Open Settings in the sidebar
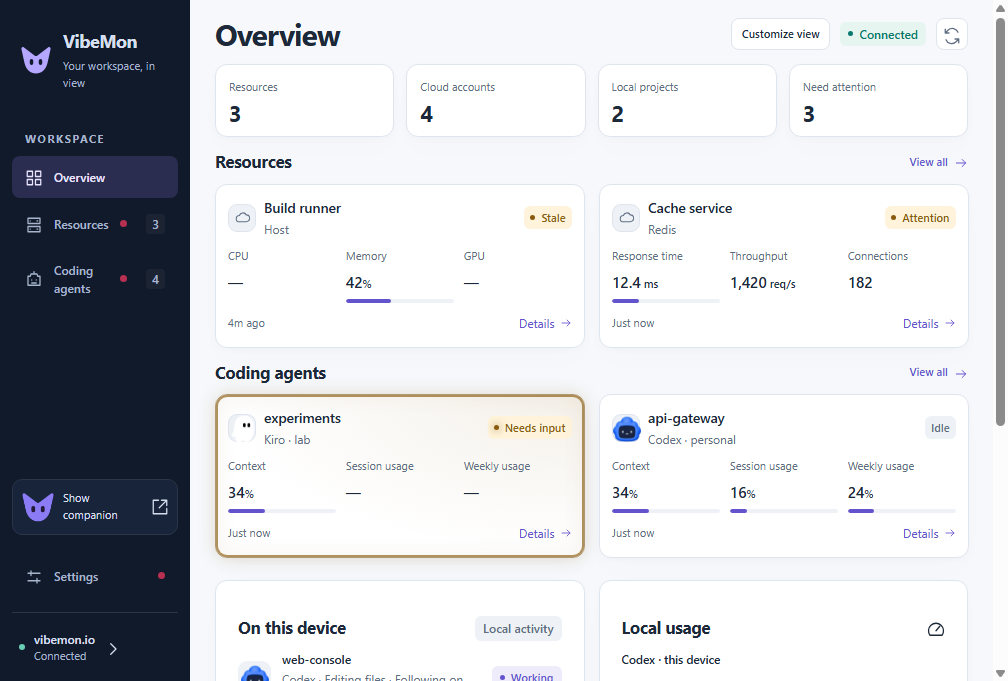Viewport: 1008px width, 681px height. pos(95,577)
